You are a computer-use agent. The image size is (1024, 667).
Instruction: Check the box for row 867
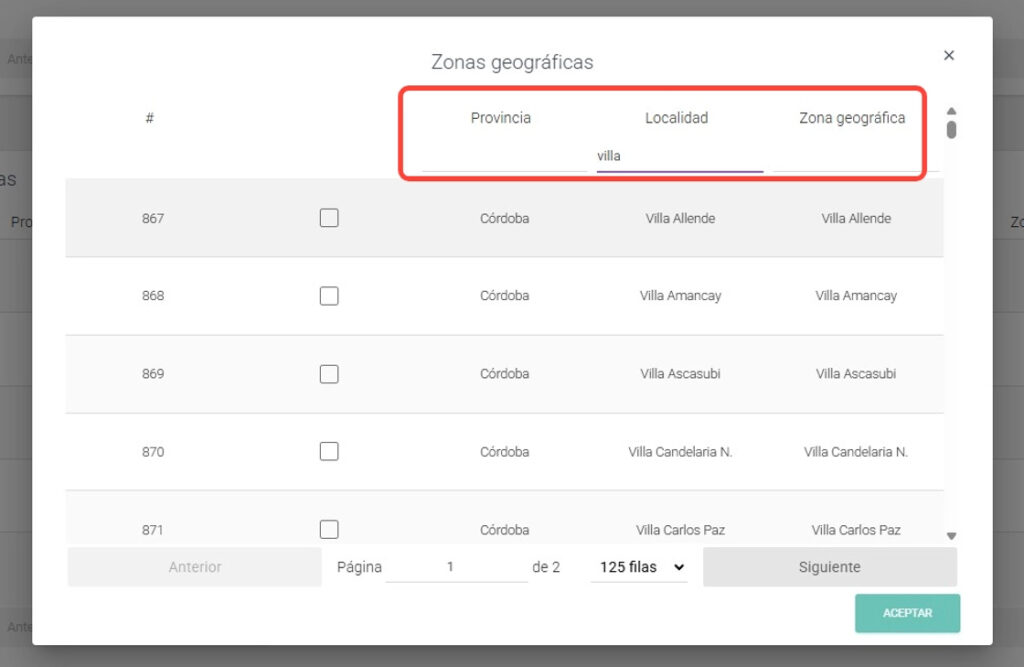[x=329, y=218]
